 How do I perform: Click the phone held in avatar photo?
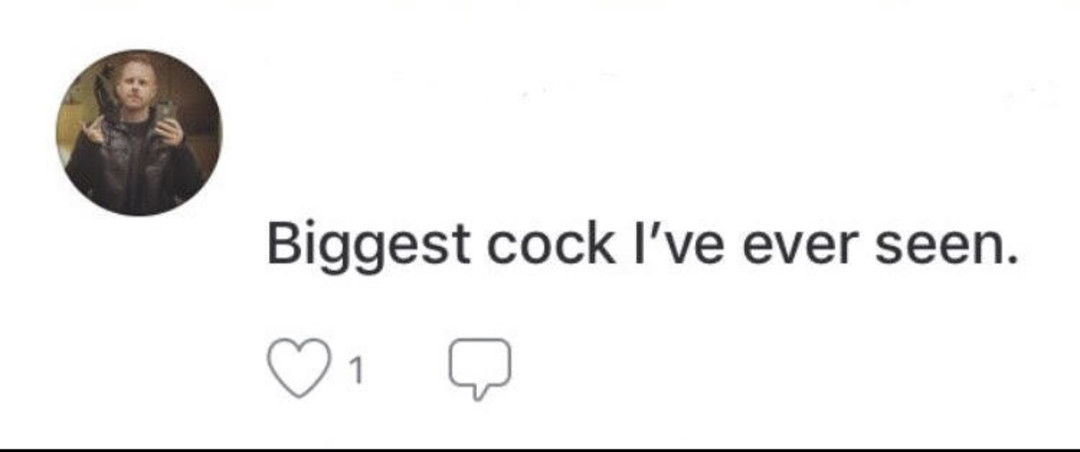point(165,112)
